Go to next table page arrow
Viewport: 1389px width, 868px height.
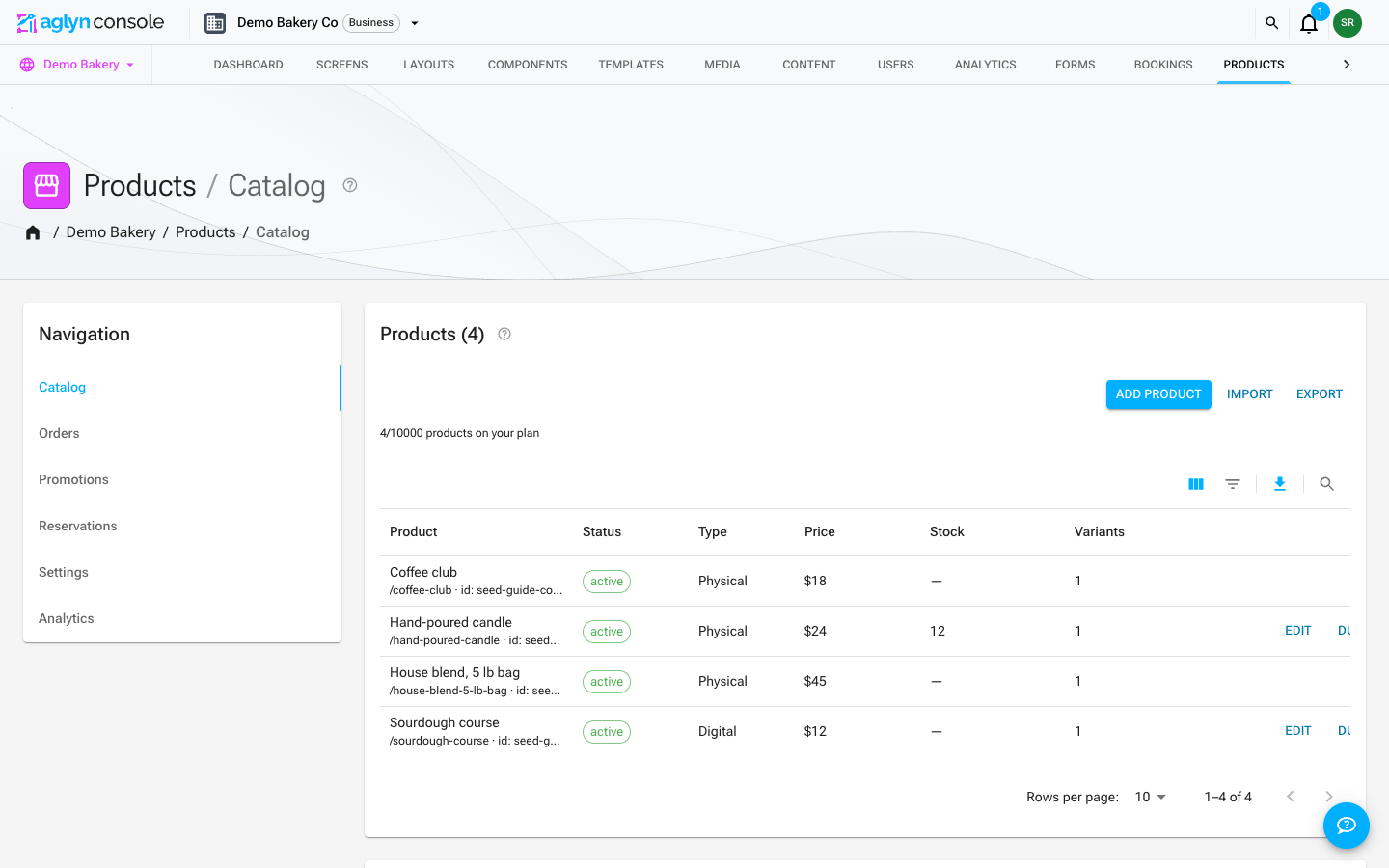click(x=1329, y=797)
